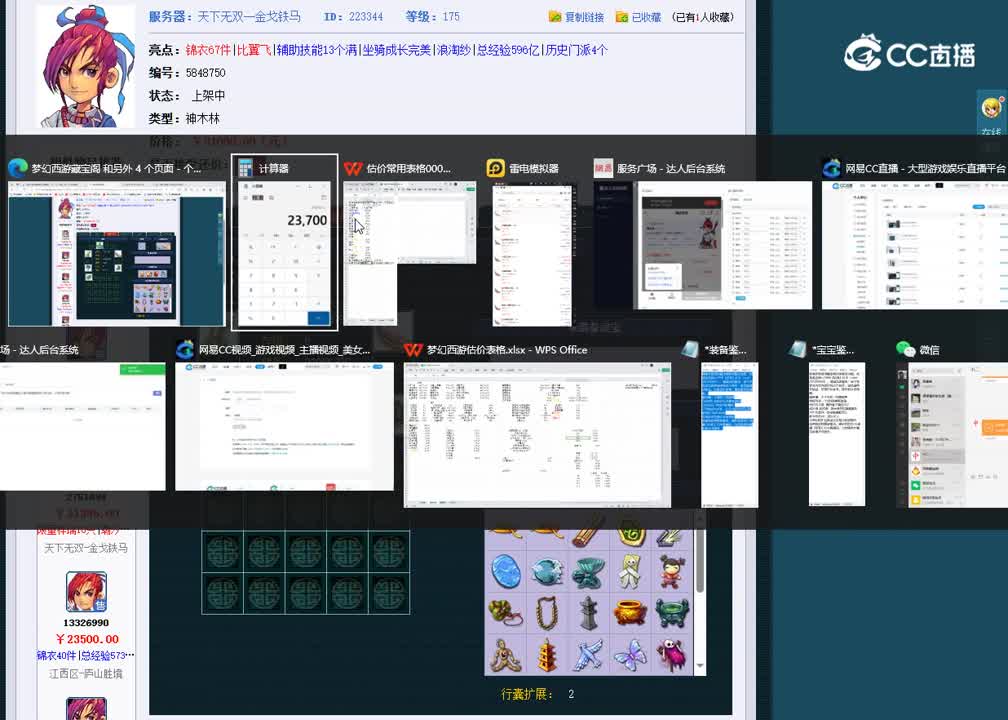Open listing 13326990 in sidebar
1008x720 pixels.
click(x=86, y=623)
